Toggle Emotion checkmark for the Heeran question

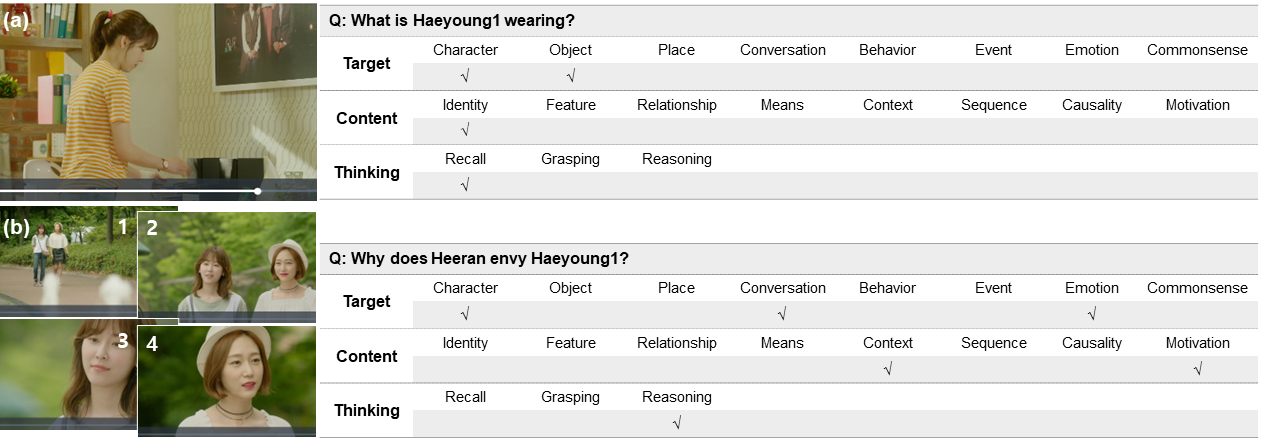pyautogui.click(x=1092, y=314)
